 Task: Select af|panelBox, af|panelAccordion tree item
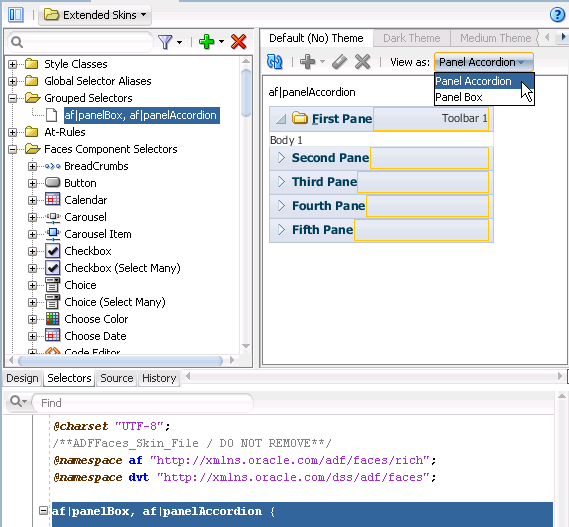coord(142,115)
